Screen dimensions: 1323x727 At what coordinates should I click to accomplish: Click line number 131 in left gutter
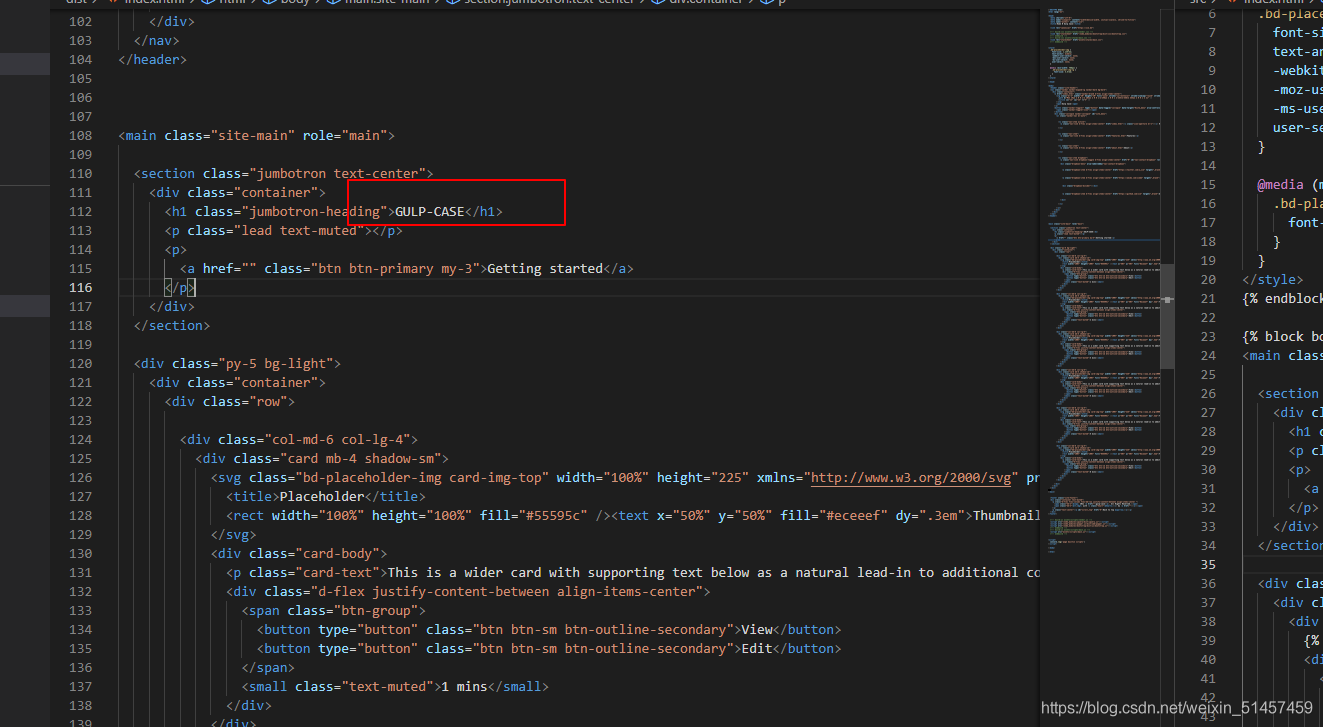(80, 573)
